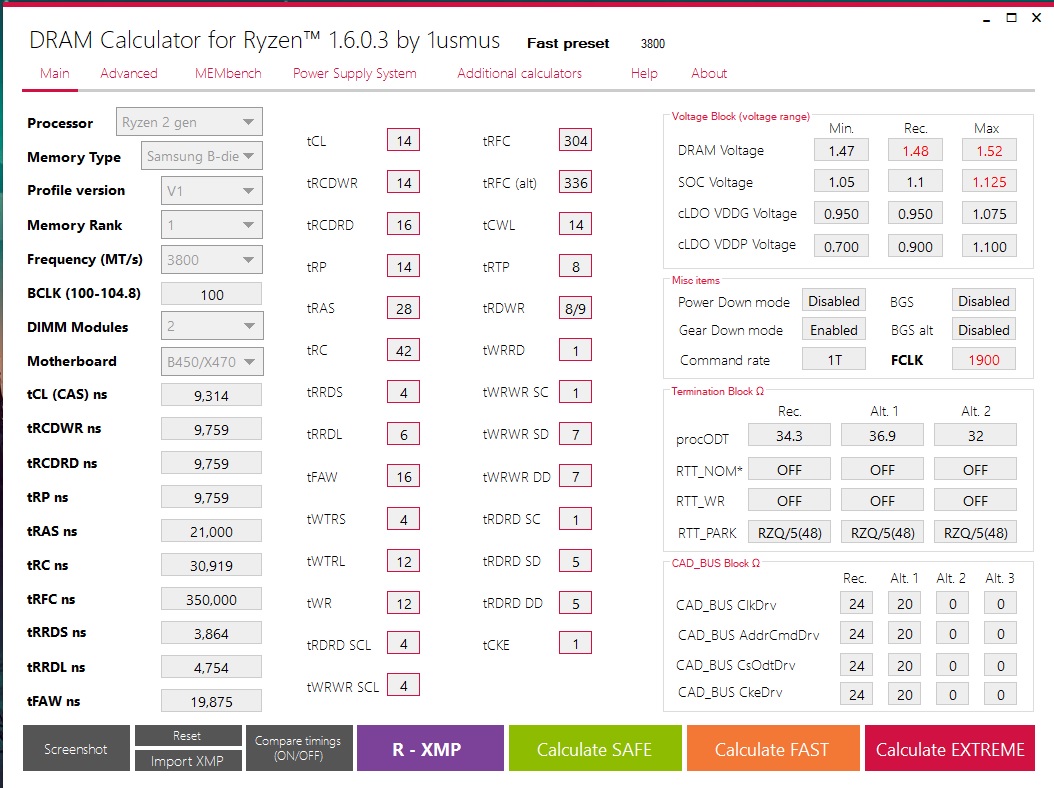The width and height of the screenshot is (1054, 788).
Task: Click the DRAM Voltage Max value 1.52
Action: [989, 151]
